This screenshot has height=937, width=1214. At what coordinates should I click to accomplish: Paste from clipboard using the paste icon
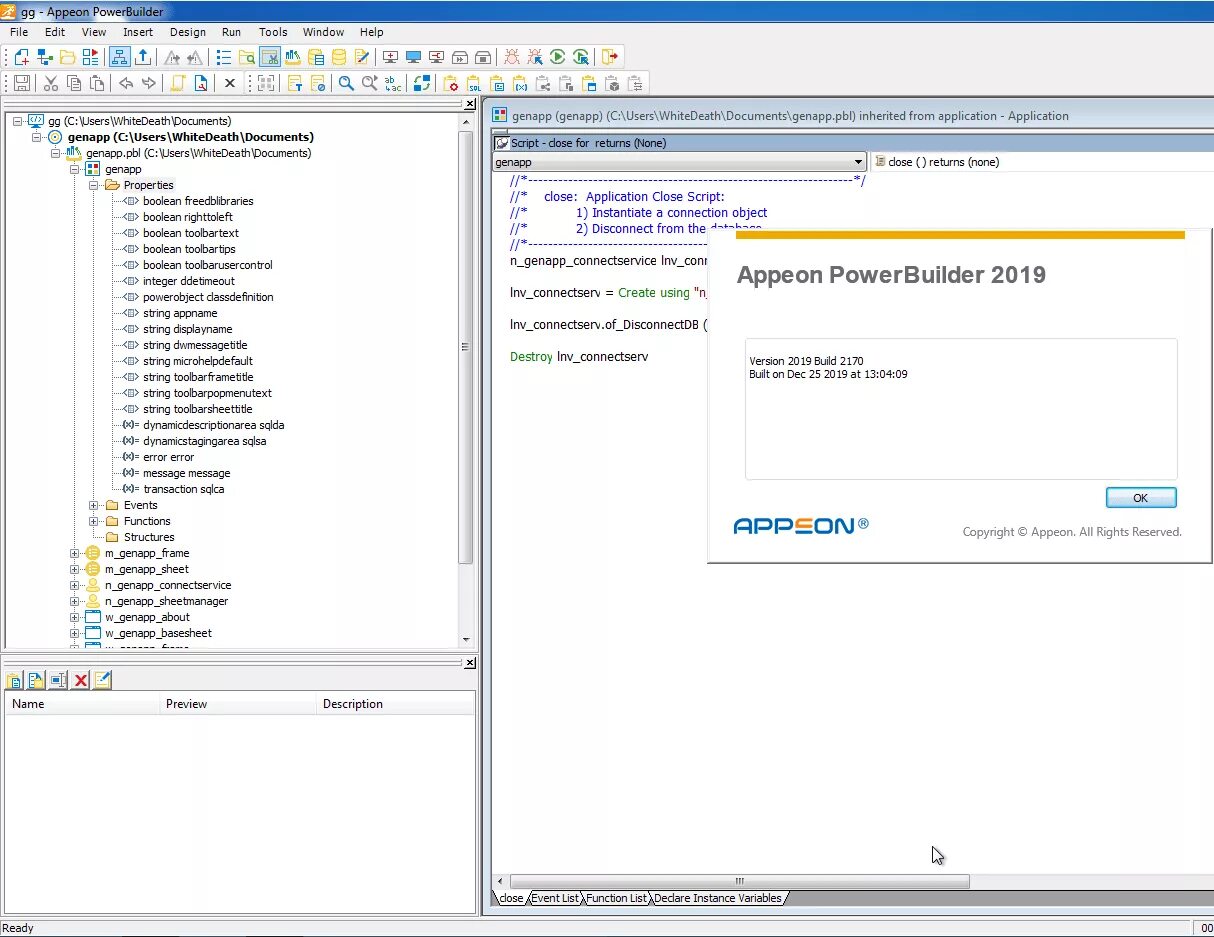tap(95, 83)
